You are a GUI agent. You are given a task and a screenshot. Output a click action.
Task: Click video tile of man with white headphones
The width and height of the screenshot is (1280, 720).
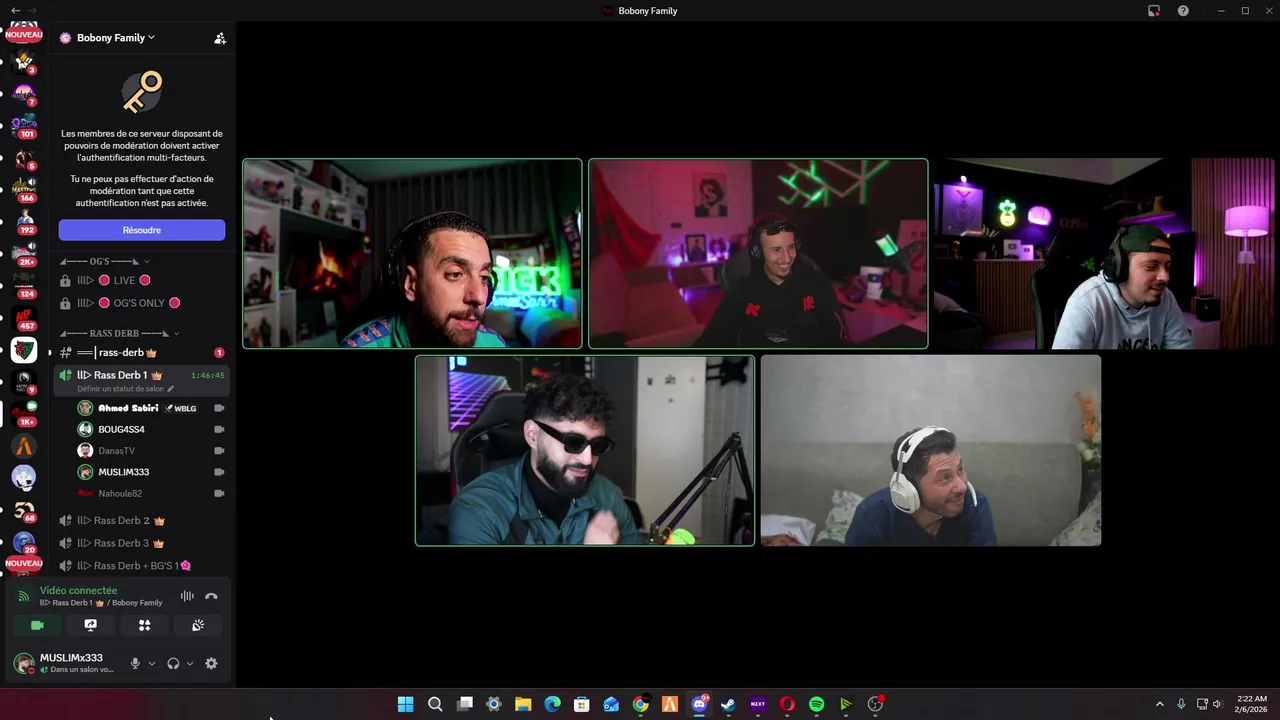(x=931, y=450)
